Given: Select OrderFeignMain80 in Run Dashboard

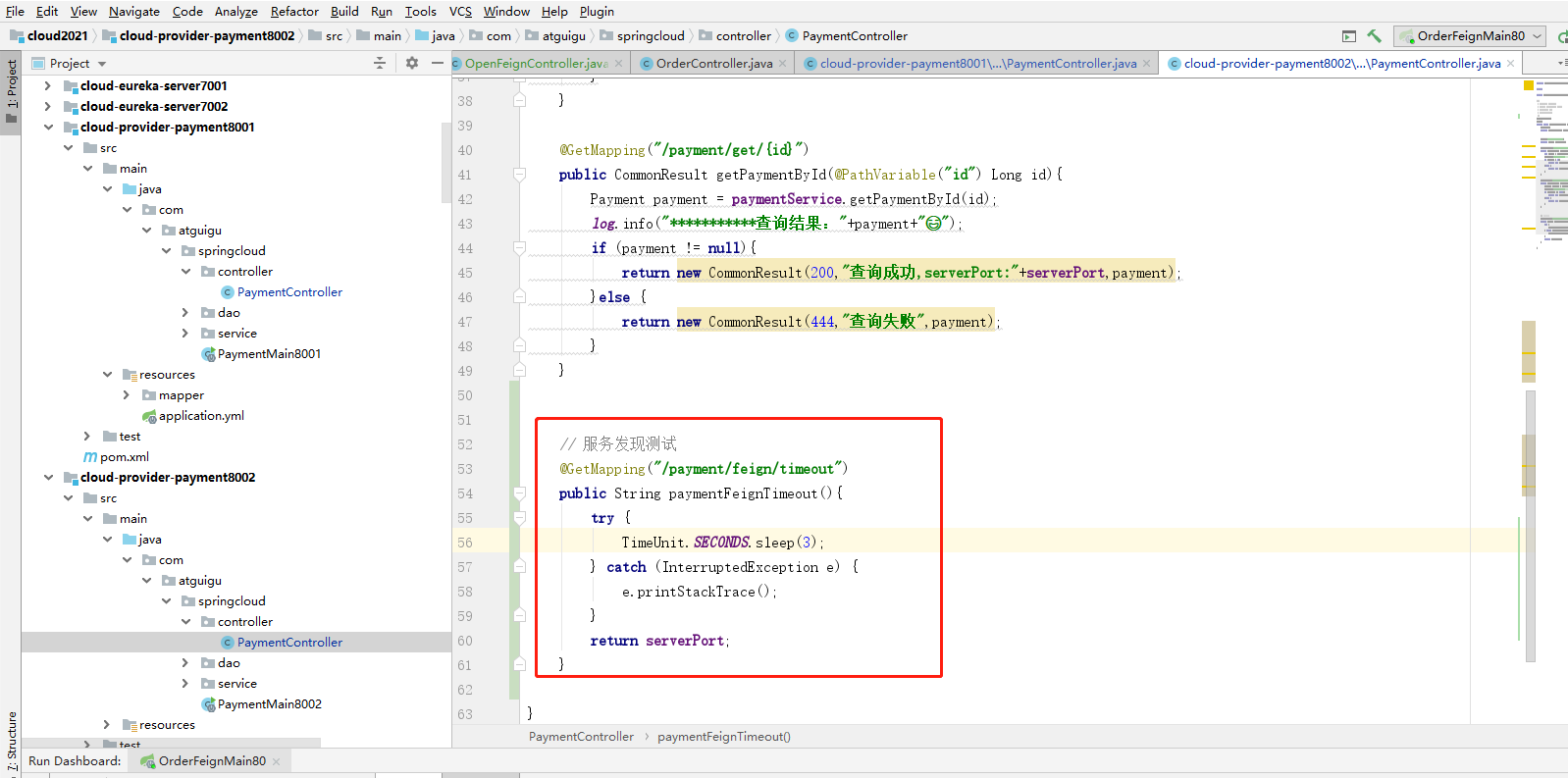Looking at the screenshot, I should 212,760.
